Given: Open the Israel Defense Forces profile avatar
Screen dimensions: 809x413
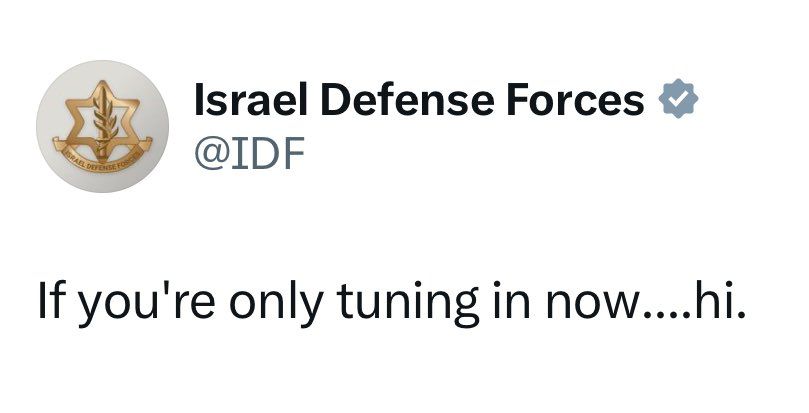Looking at the screenshot, I should pos(104,127).
